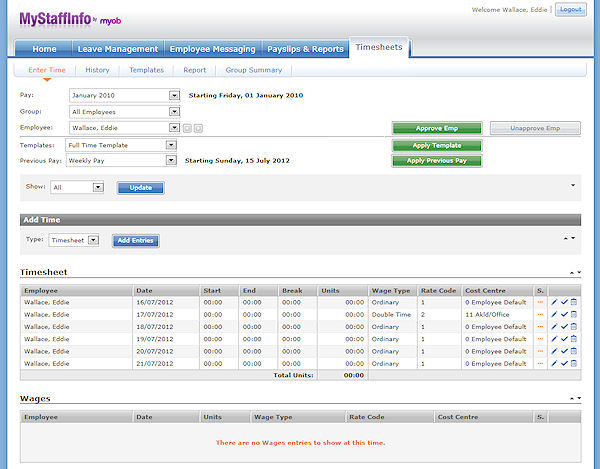Click approve checkmark icon for 17/07/2012 row

tap(564, 313)
